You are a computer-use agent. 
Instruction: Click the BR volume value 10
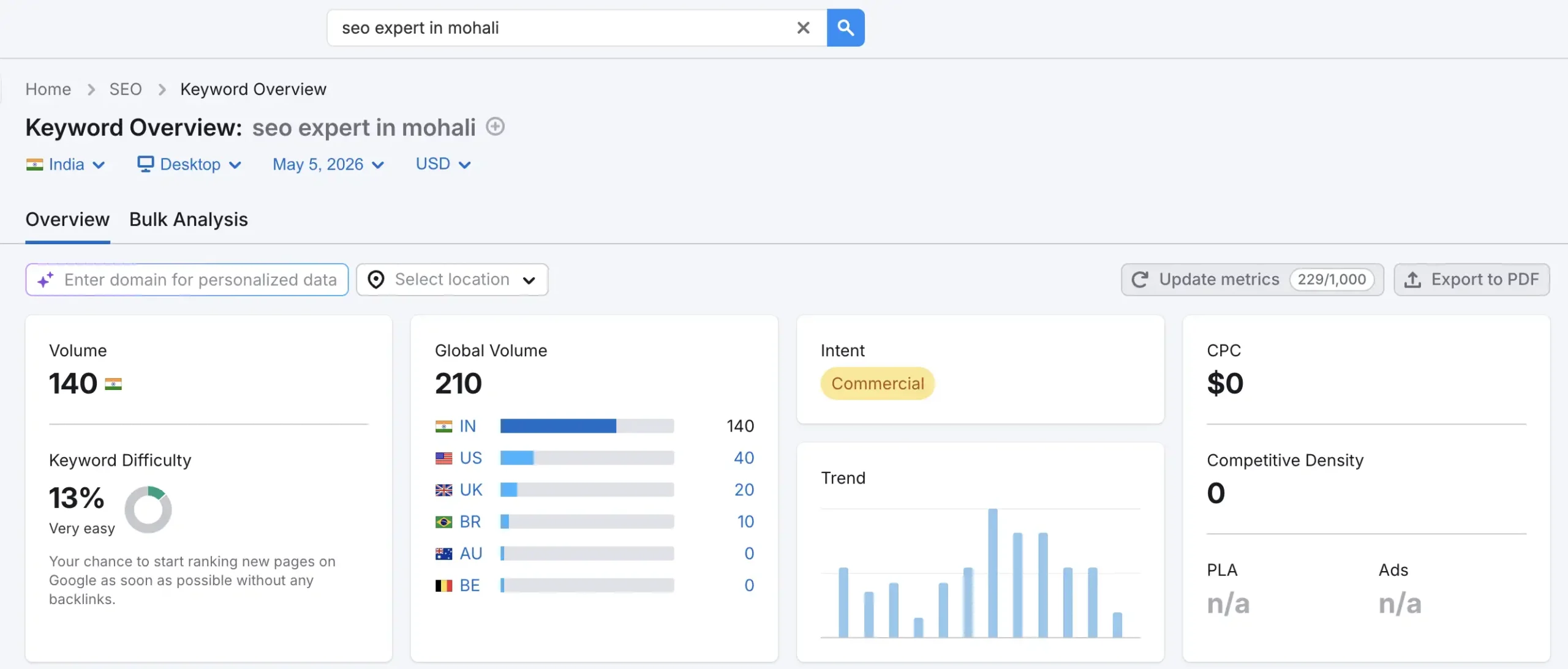click(745, 521)
